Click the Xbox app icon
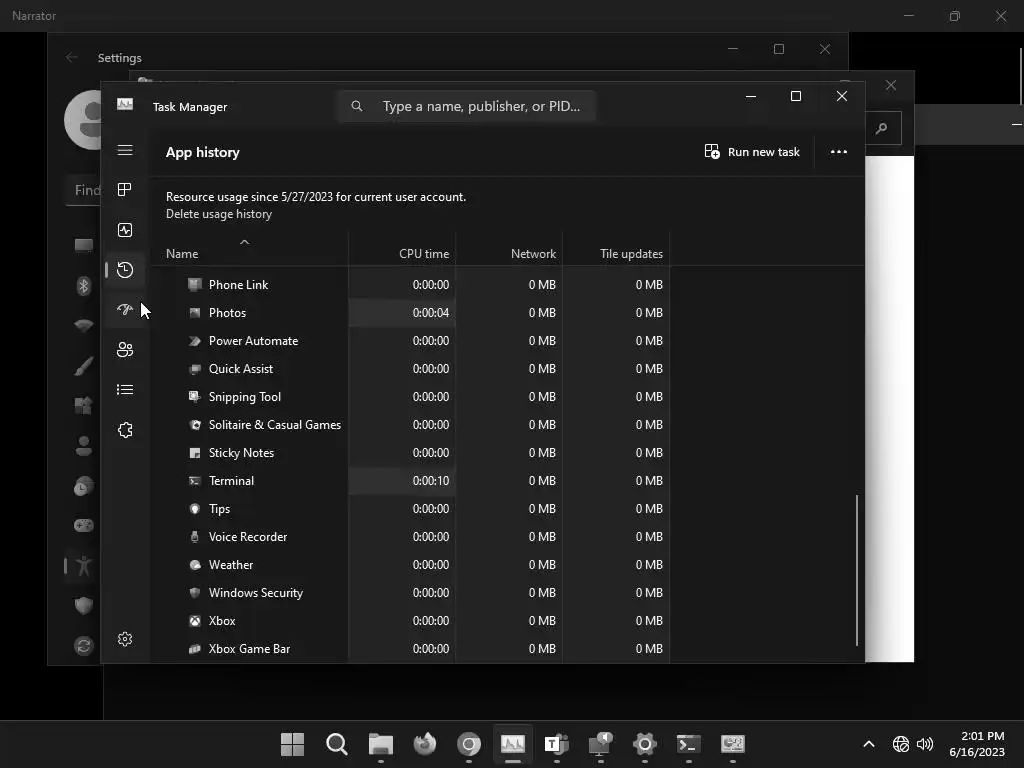1024x768 pixels. [x=195, y=620]
